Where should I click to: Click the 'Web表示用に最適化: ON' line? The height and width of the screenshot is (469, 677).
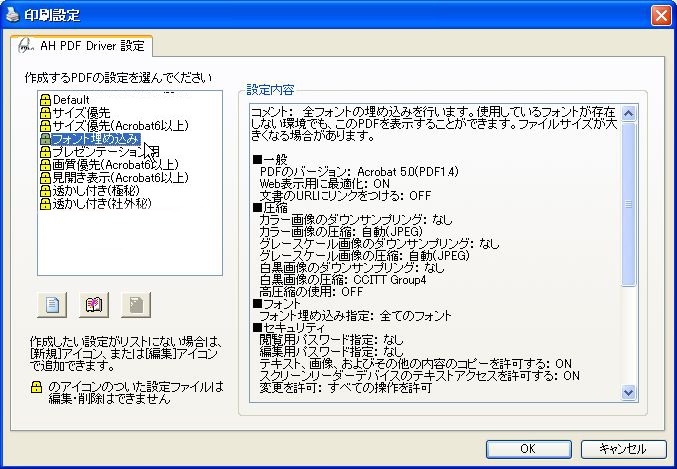coord(325,184)
